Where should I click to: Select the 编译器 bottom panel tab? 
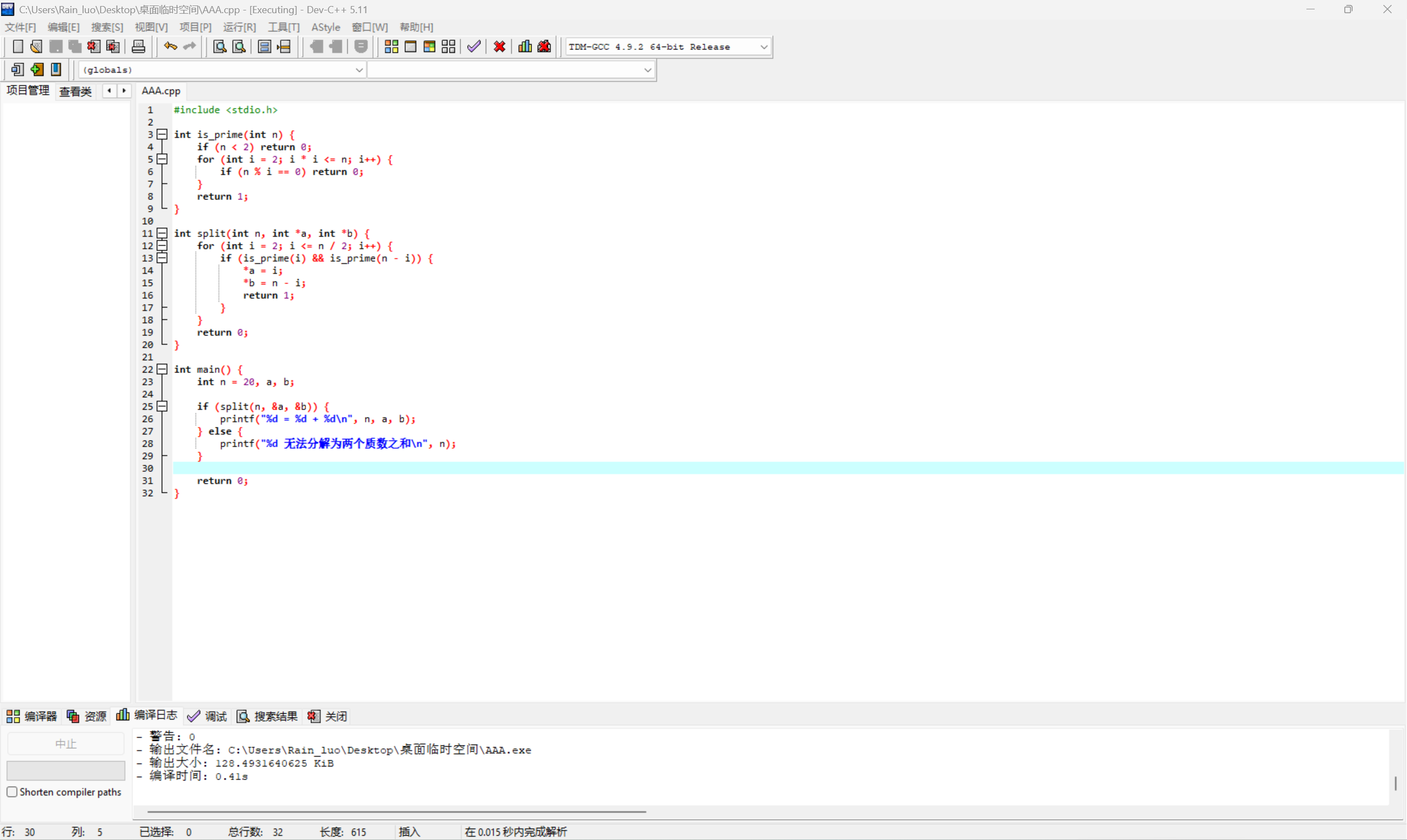(x=32, y=716)
